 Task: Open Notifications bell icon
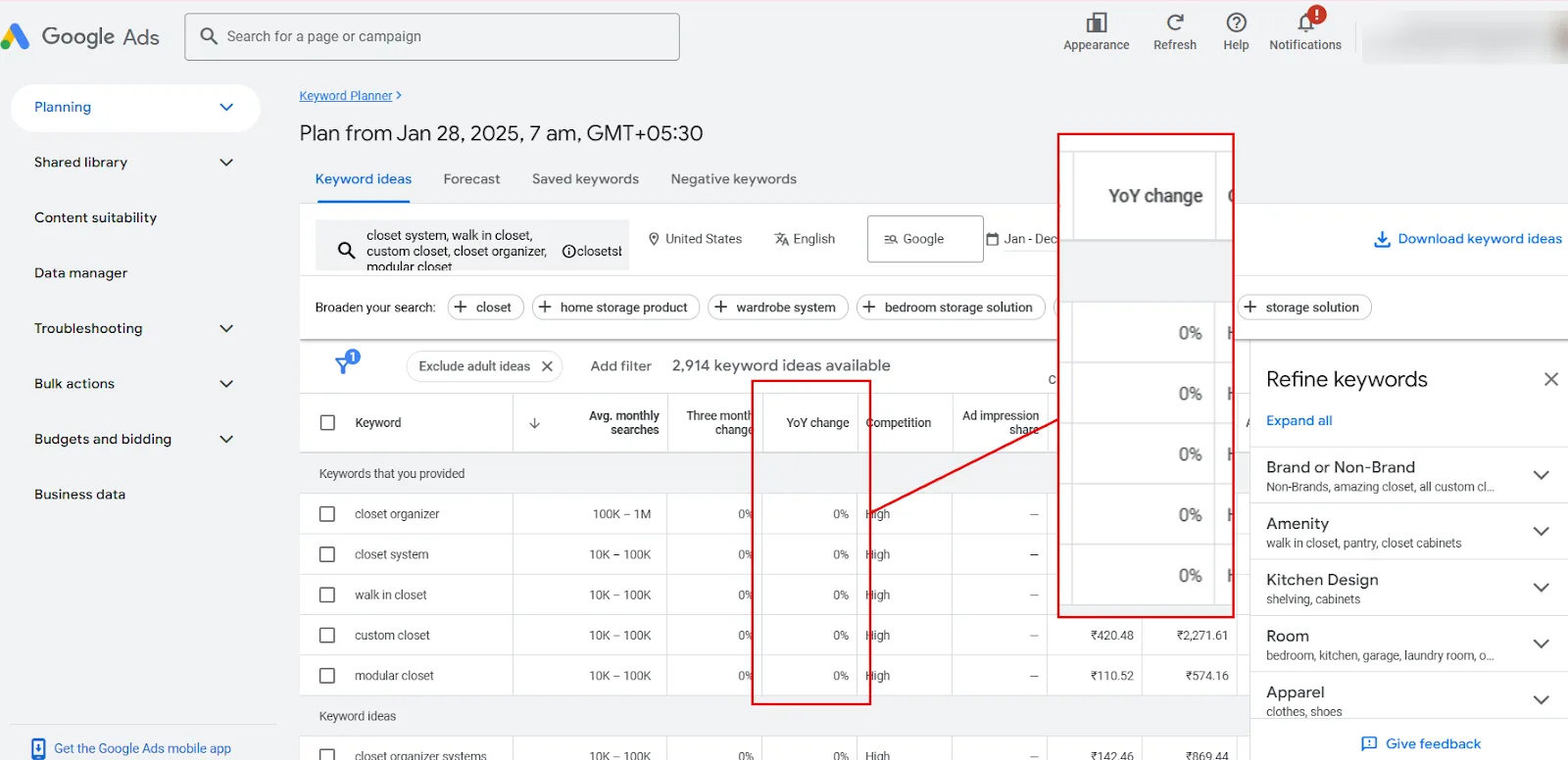click(1305, 23)
